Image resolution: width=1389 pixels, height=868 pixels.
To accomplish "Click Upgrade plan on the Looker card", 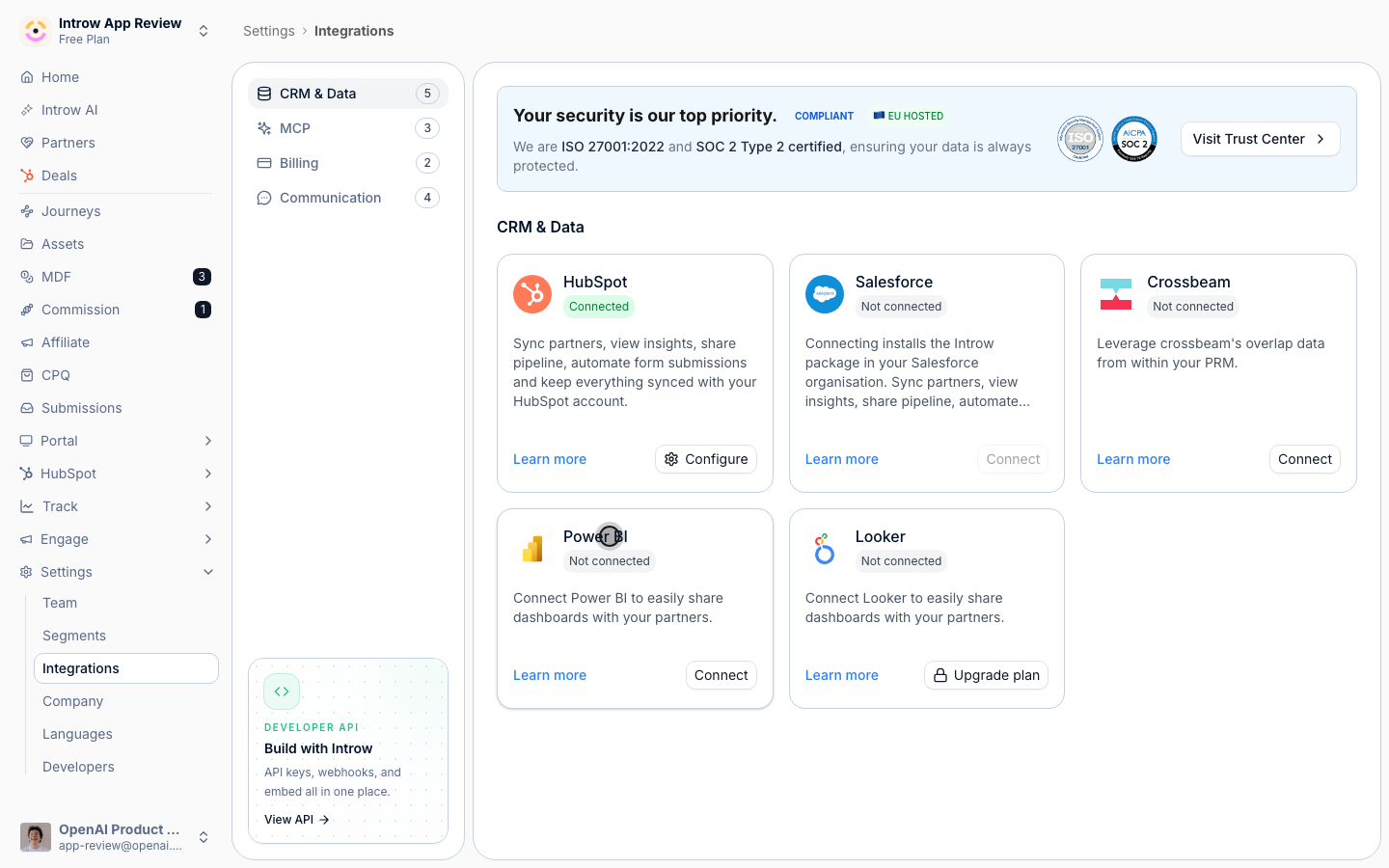I will tap(987, 675).
